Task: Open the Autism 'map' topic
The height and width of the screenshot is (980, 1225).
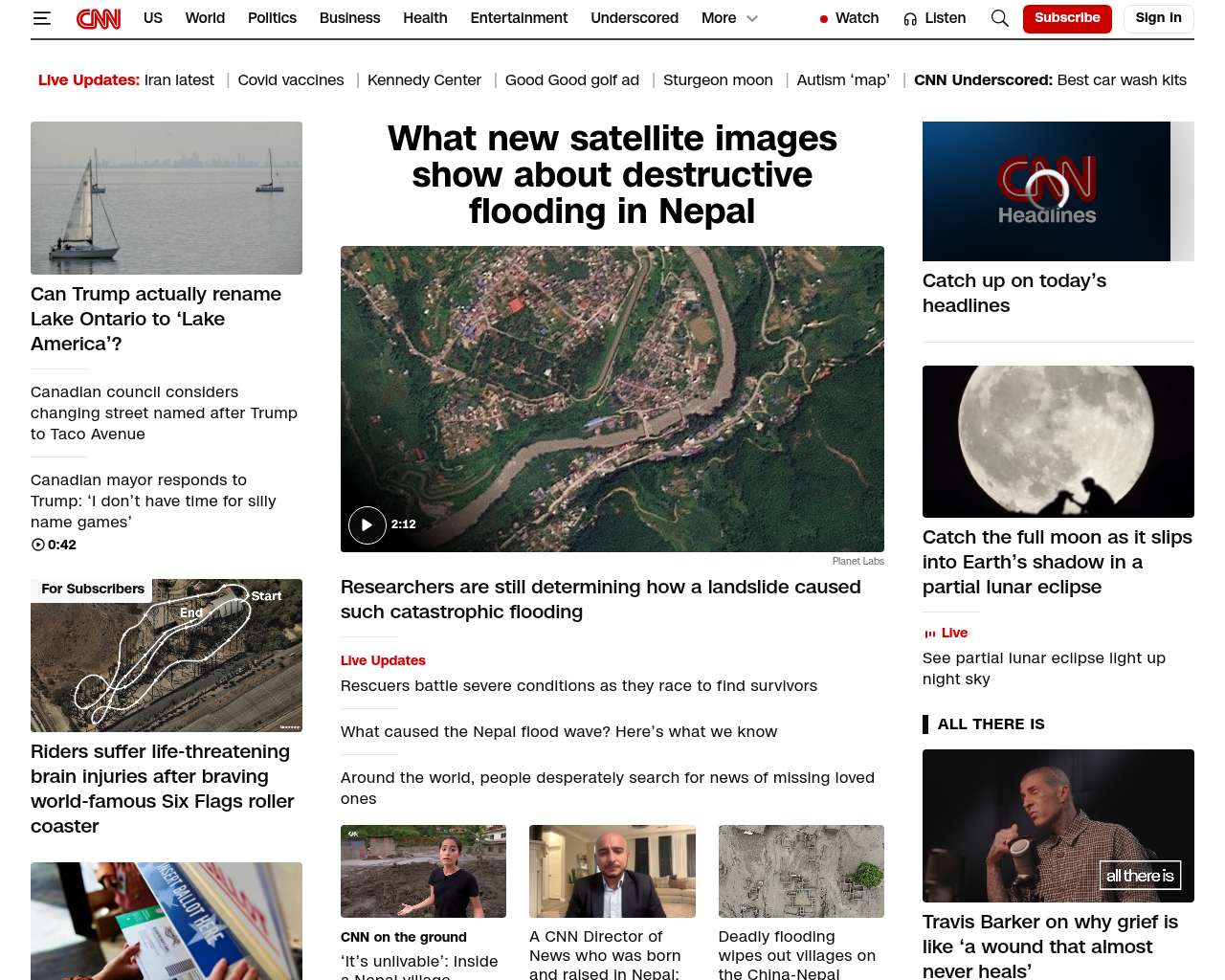Action: tap(843, 80)
